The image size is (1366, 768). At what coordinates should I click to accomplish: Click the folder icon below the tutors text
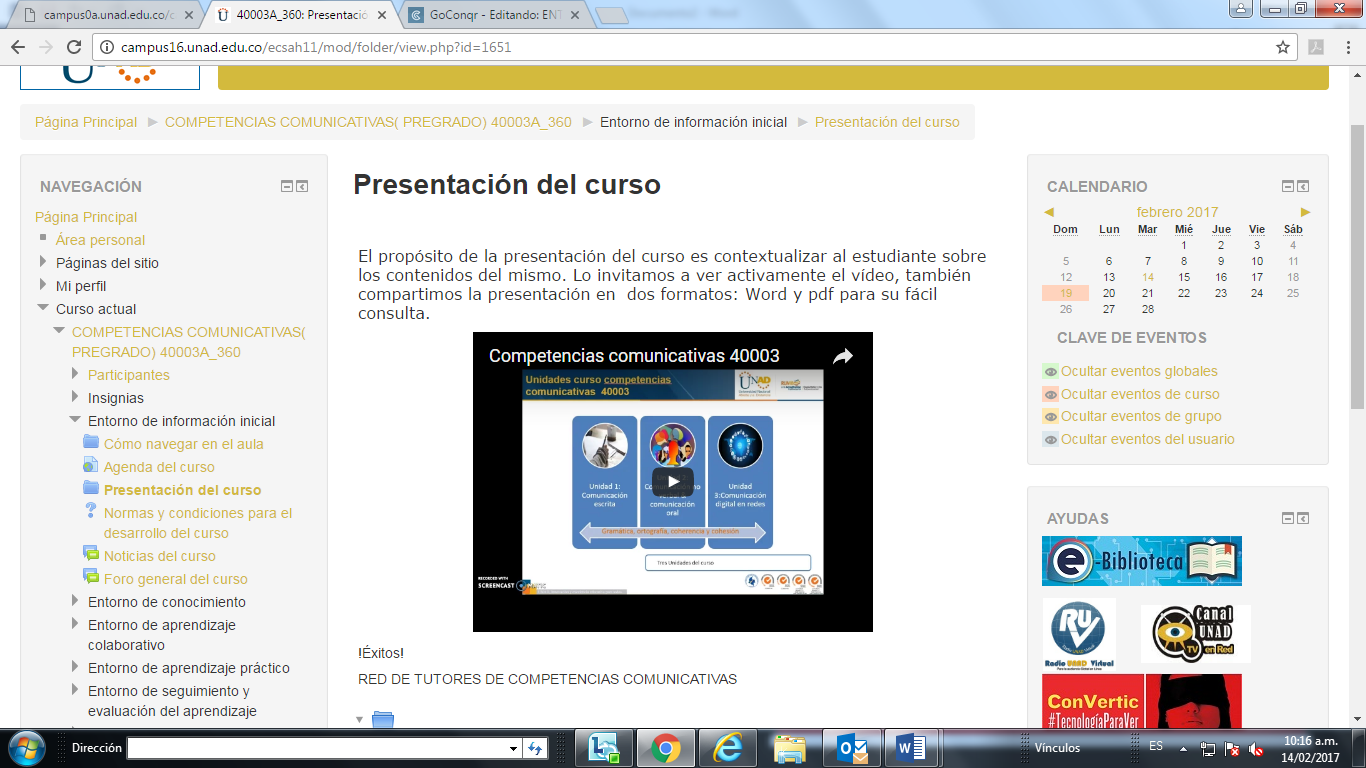pos(382,720)
